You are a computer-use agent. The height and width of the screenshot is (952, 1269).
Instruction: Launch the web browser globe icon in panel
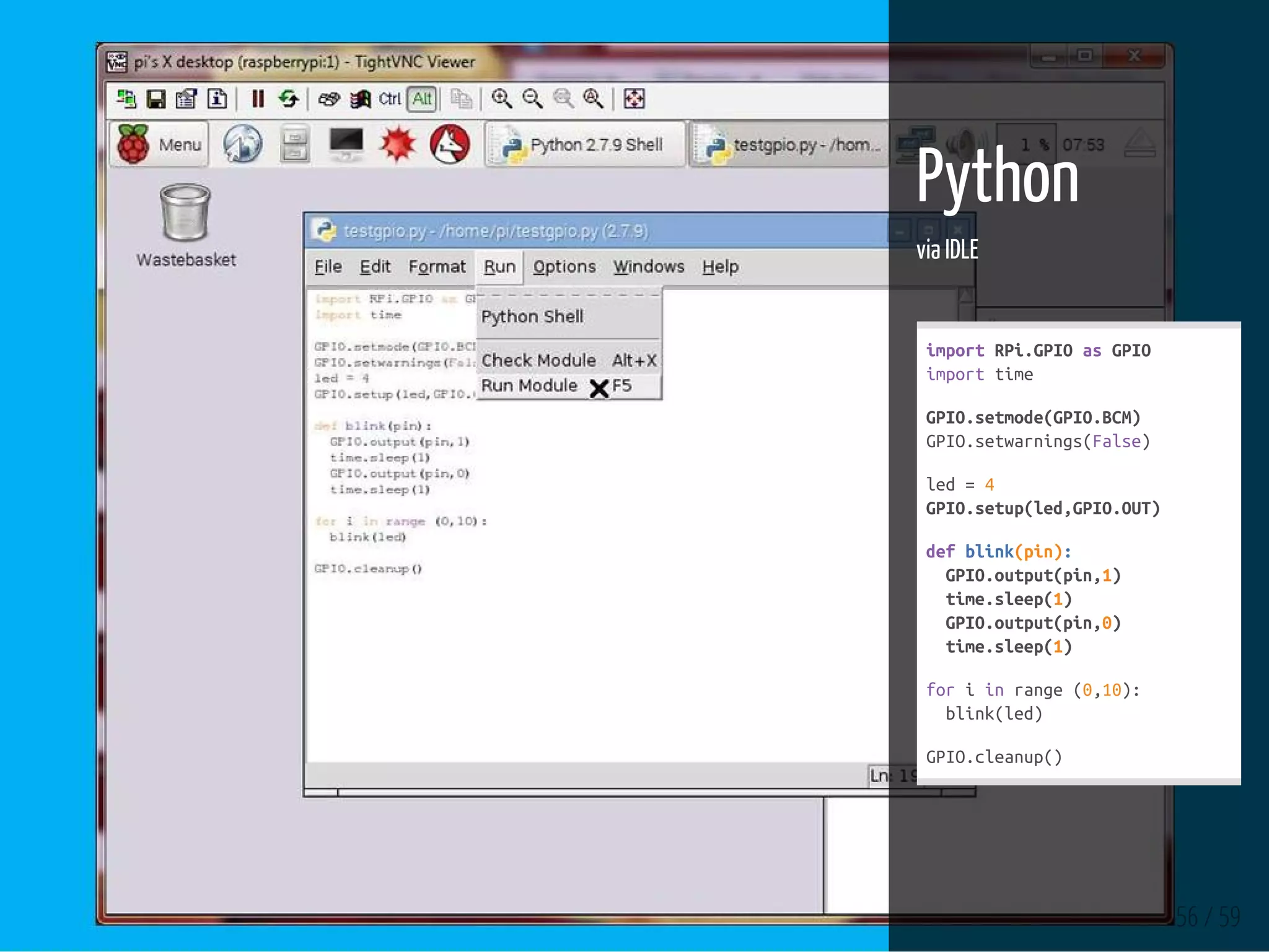coord(242,144)
